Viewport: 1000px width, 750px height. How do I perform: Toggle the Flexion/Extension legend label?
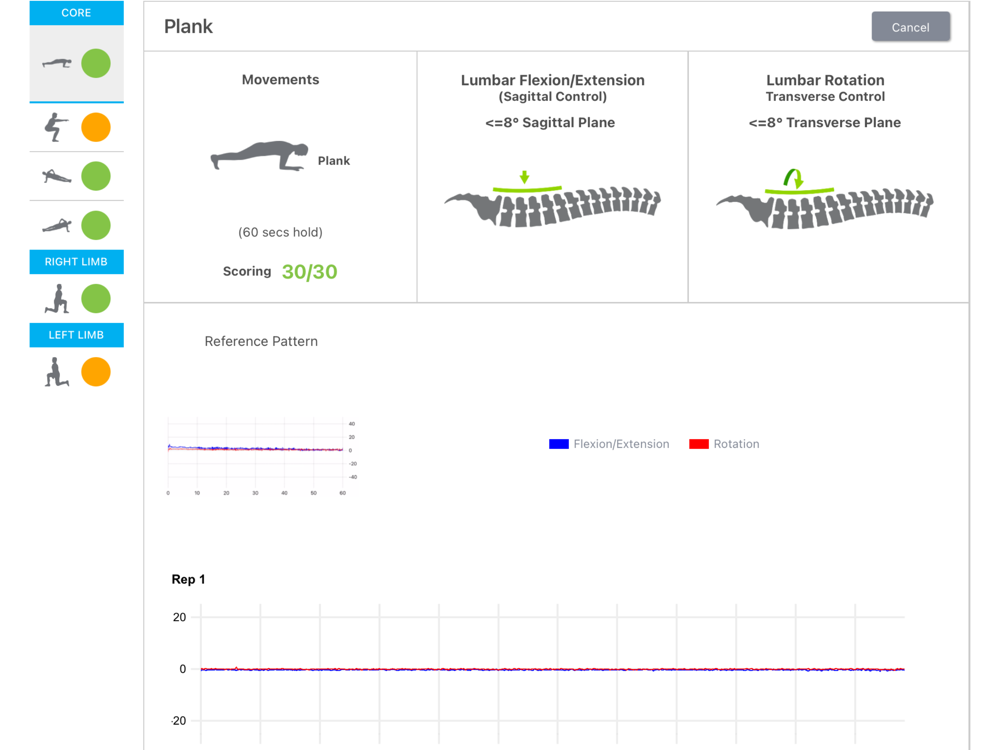click(621, 444)
